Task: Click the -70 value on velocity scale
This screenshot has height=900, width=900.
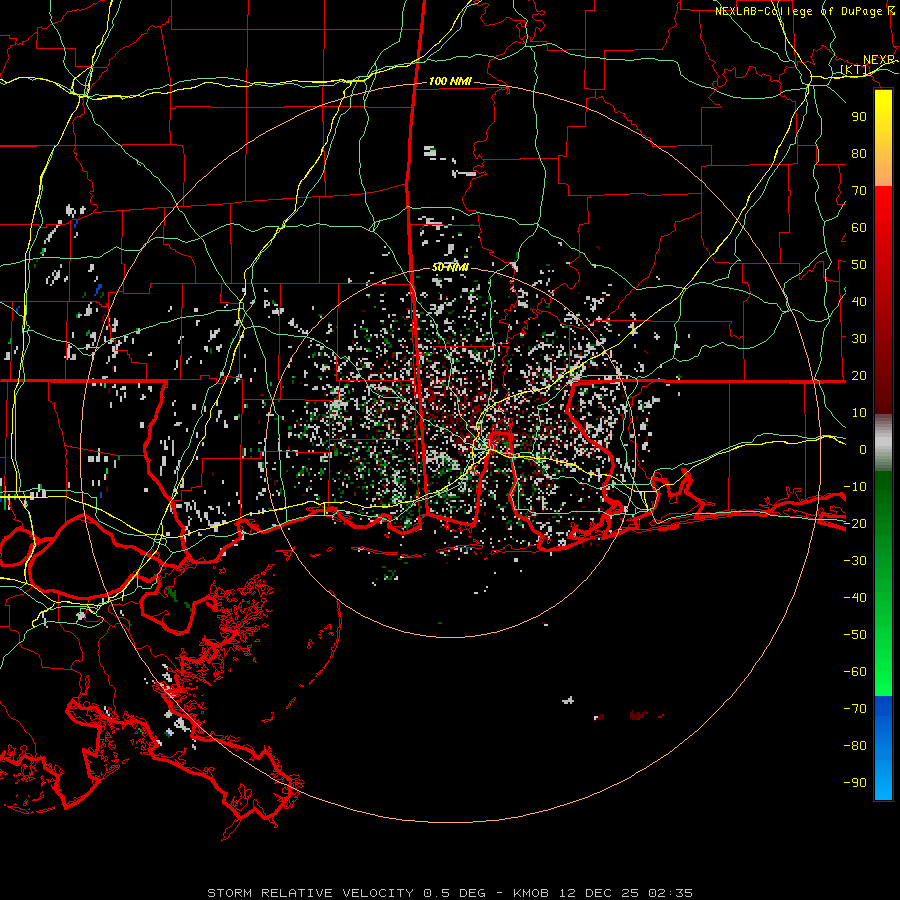Action: tap(855, 709)
